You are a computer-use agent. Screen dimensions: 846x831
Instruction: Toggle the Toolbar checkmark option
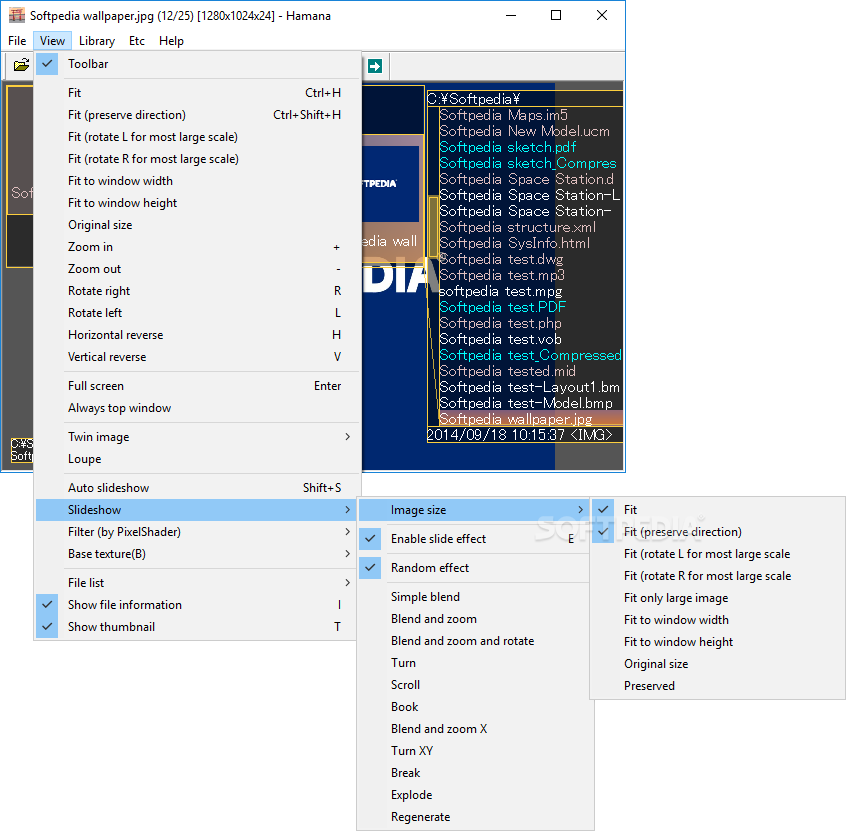tap(197, 64)
